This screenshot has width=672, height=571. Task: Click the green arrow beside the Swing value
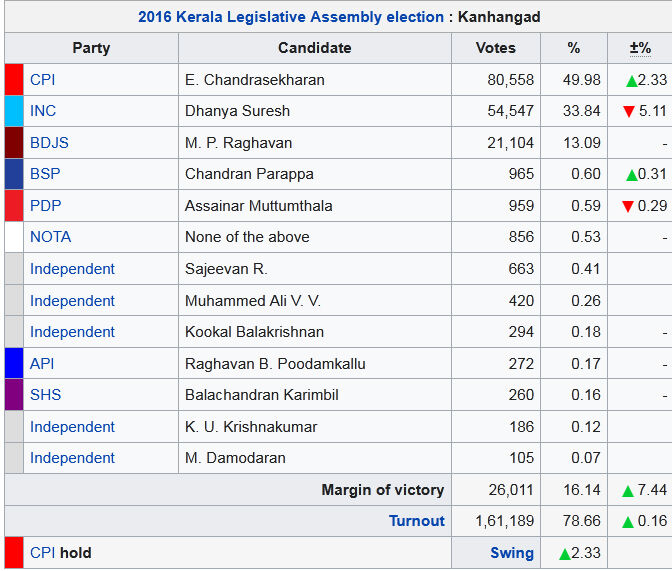[564, 553]
